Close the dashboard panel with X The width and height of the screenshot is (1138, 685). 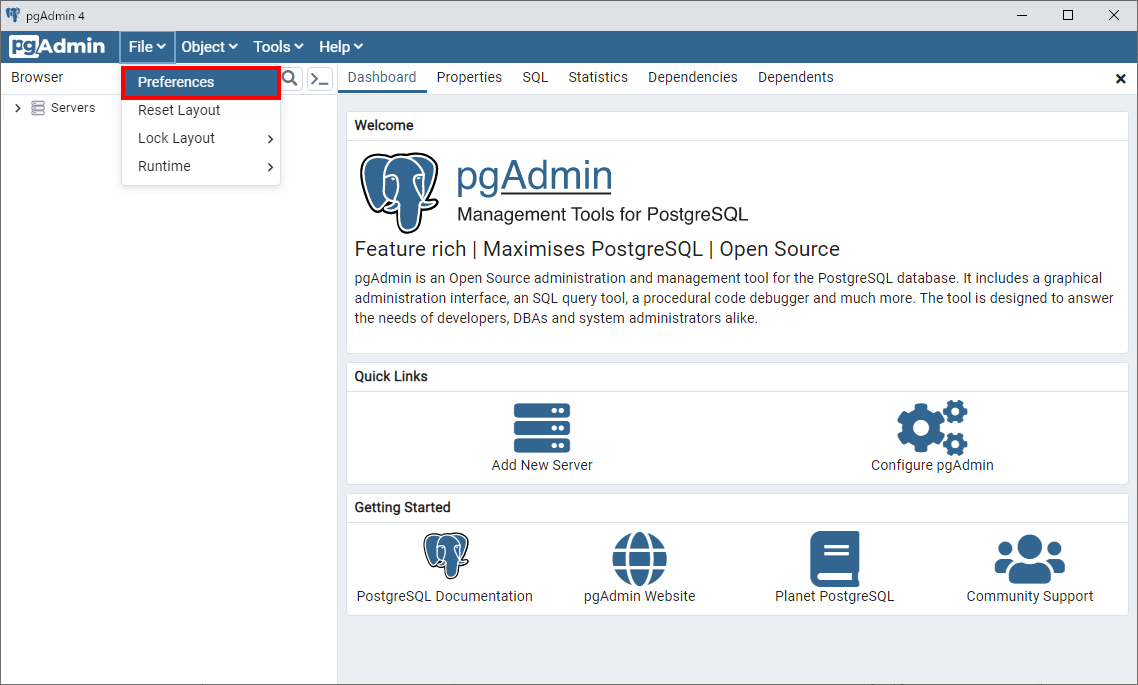tap(1120, 78)
